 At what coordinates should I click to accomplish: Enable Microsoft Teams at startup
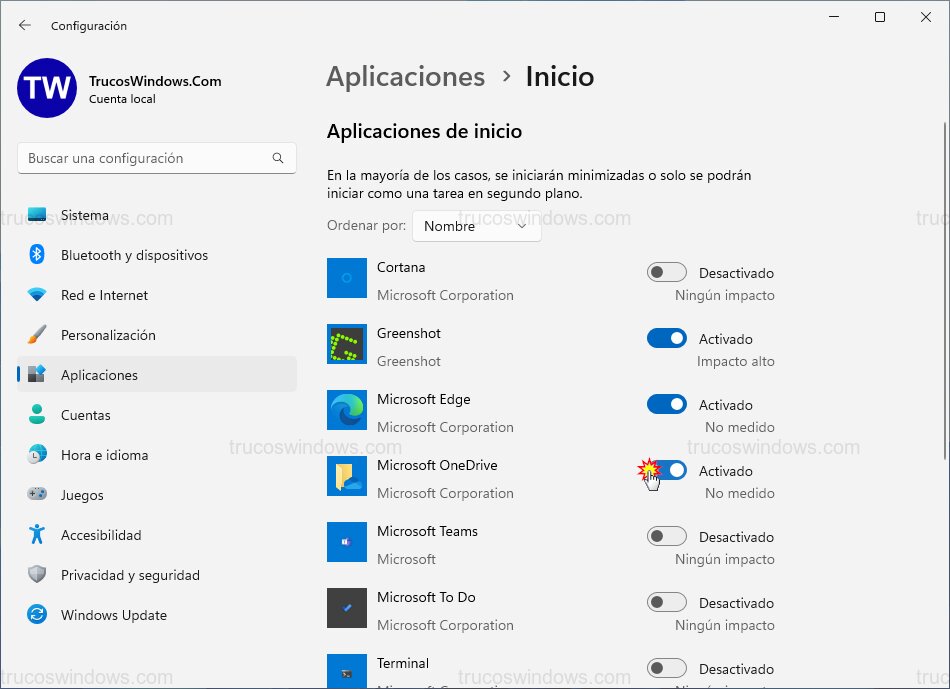click(x=666, y=536)
